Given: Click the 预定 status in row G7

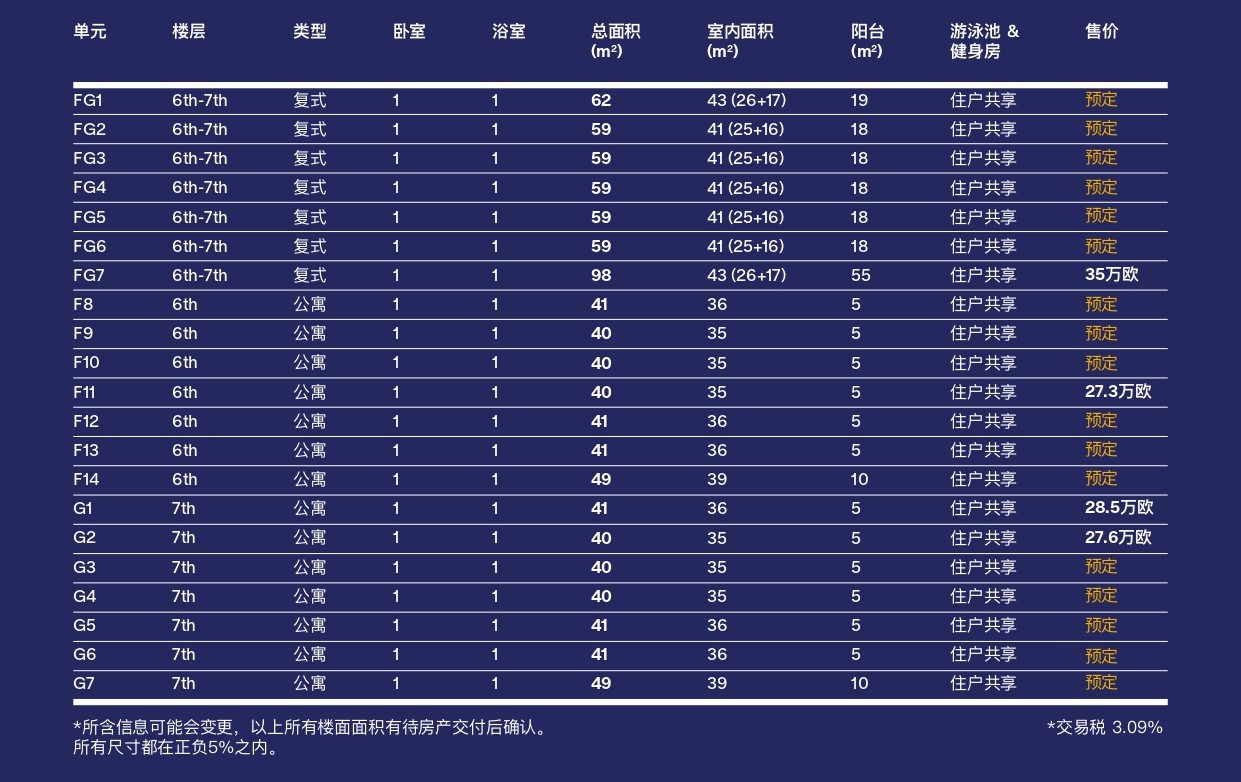Looking at the screenshot, I should point(1101,683).
